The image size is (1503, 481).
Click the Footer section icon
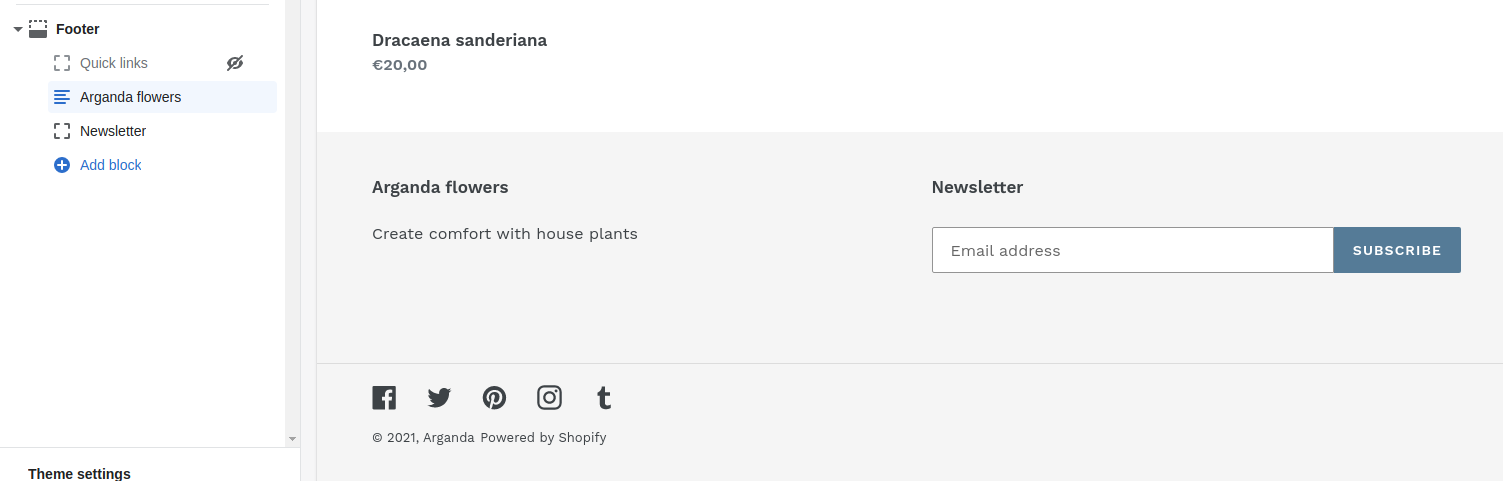click(38, 29)
